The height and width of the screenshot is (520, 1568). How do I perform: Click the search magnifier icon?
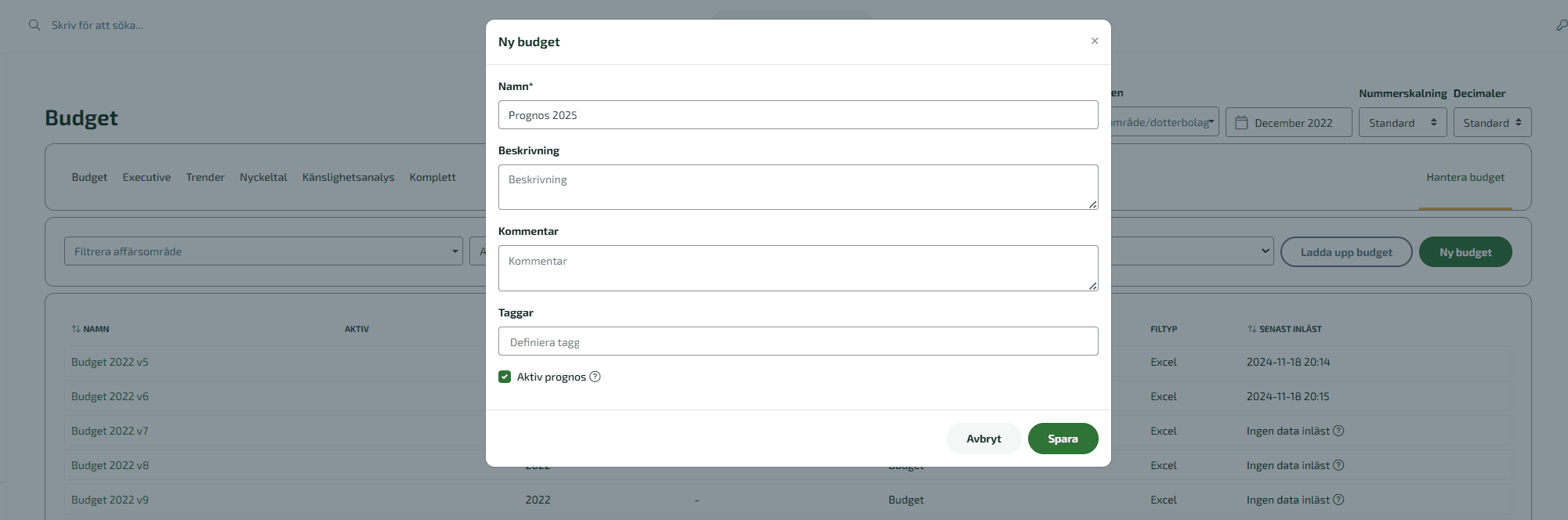click(x=34, y=25)
